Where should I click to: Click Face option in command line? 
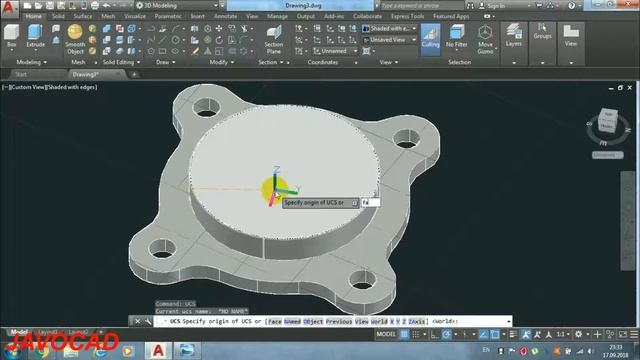point(275,322)
